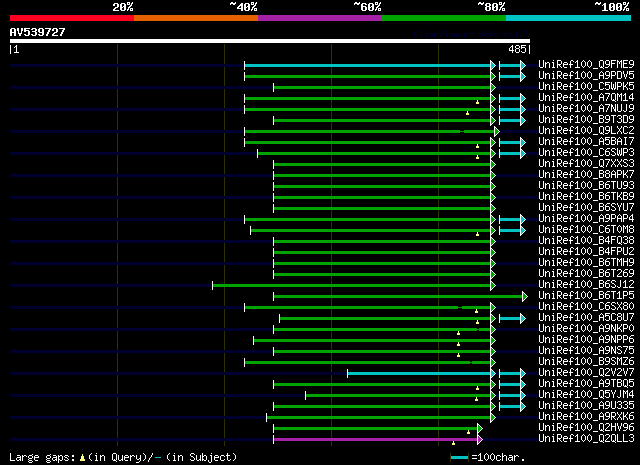Click the UniRef100_A7QM14 label
The height and width of the screenshot is (465, 640).
(x=586, y=98)
